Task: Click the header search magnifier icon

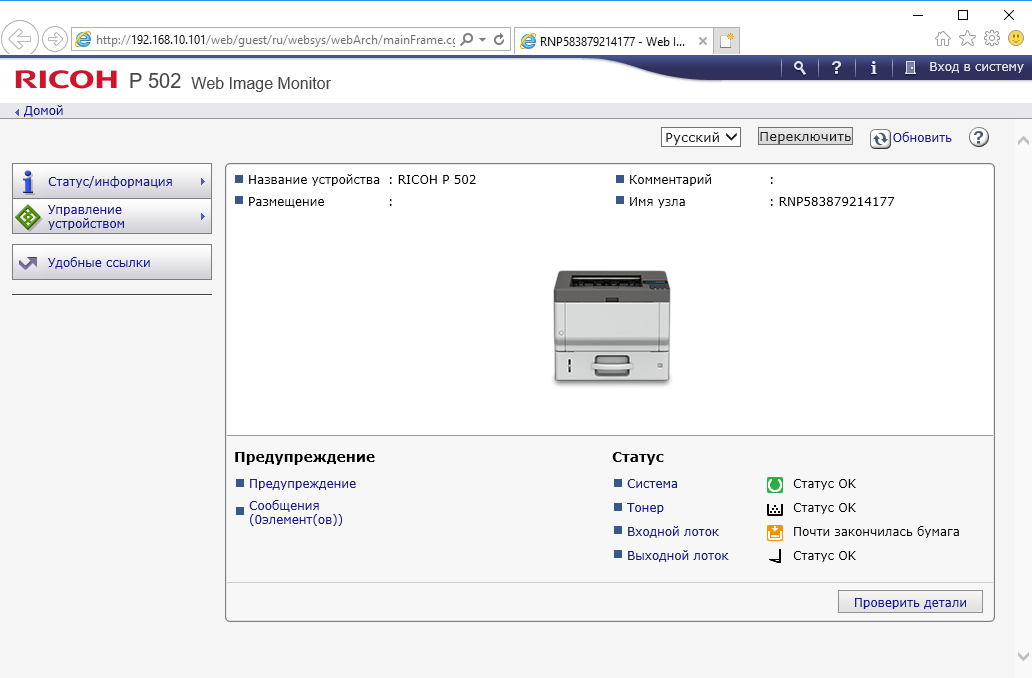Action: [x=800, y=67]
